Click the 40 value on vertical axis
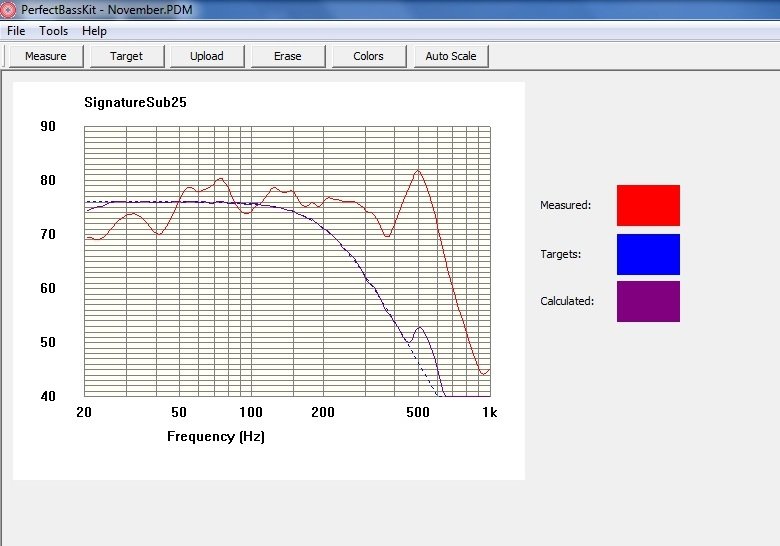The image size is (780, 546). pos(48,396)
